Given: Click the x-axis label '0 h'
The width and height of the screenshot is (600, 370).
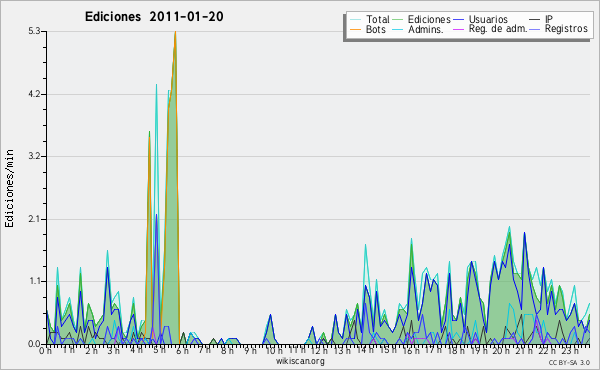Looking at the screenshot, I should 46,351.
